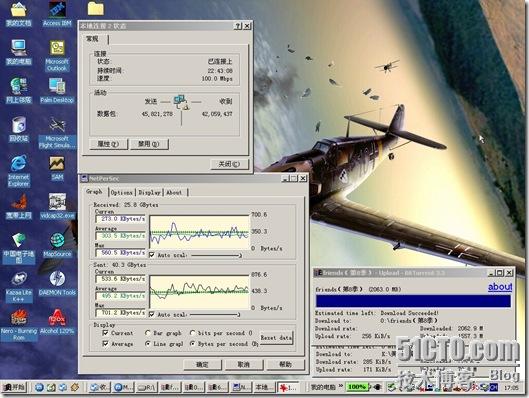Open the Network Neighborhood (网上邻居) desktop icon
This screenshot has height=398, width=529.
click(19, 90)
